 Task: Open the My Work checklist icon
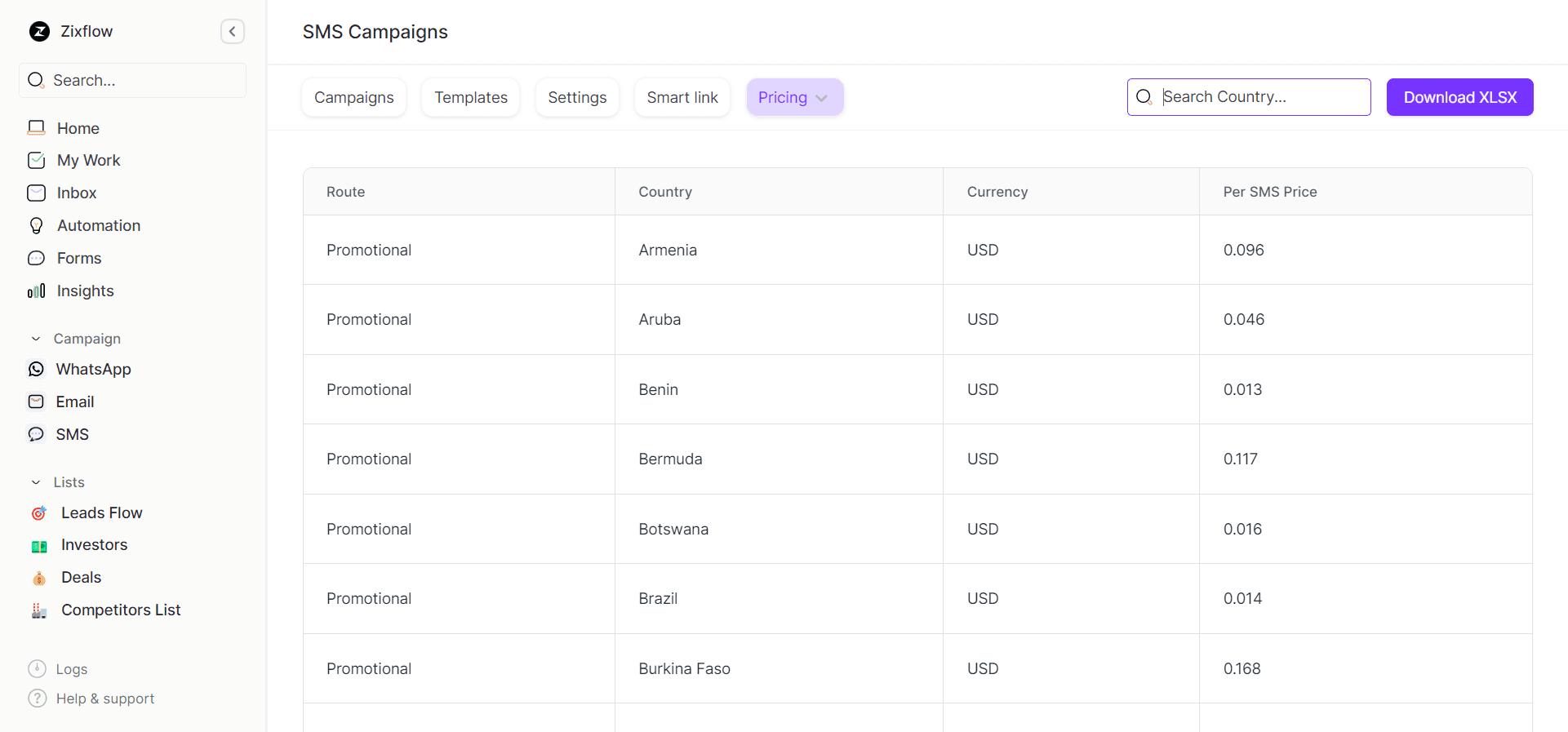37,161
